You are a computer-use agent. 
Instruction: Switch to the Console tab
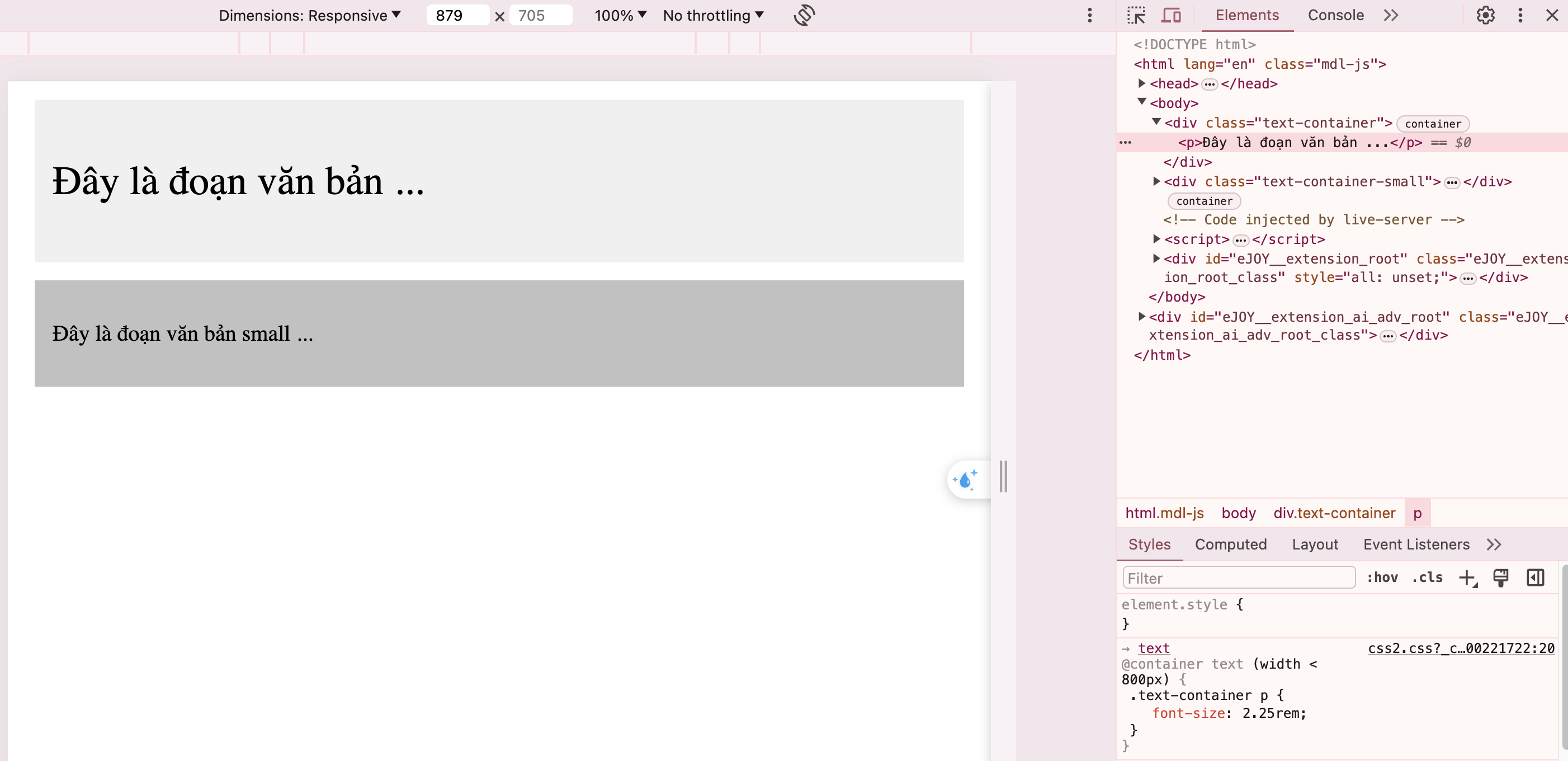(x=1335, y=15)
